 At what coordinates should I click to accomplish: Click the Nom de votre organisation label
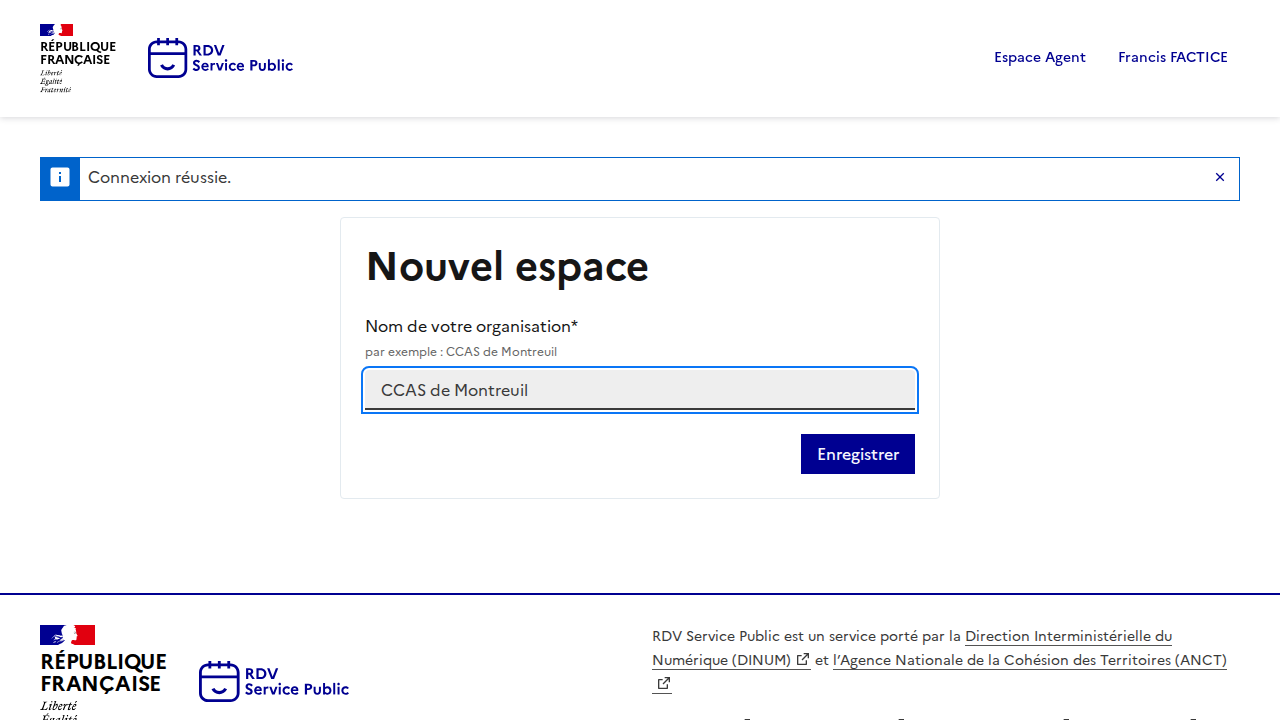click(x=471, y=327)
